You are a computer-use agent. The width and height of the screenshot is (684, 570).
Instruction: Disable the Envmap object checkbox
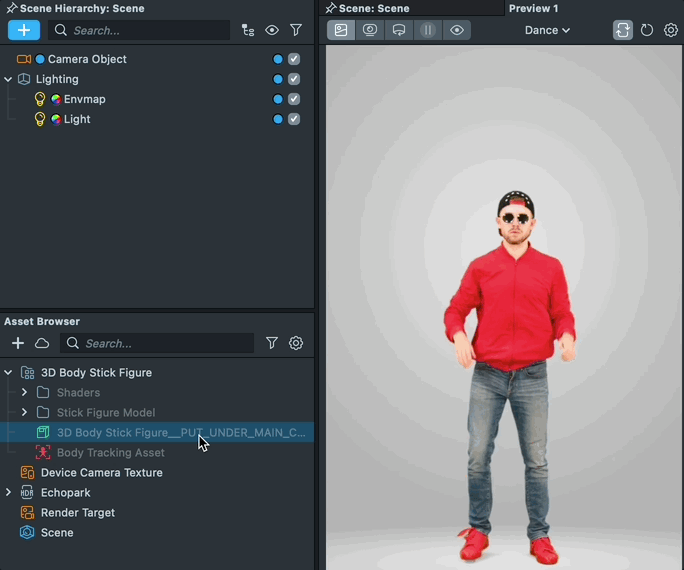point(294,99)
